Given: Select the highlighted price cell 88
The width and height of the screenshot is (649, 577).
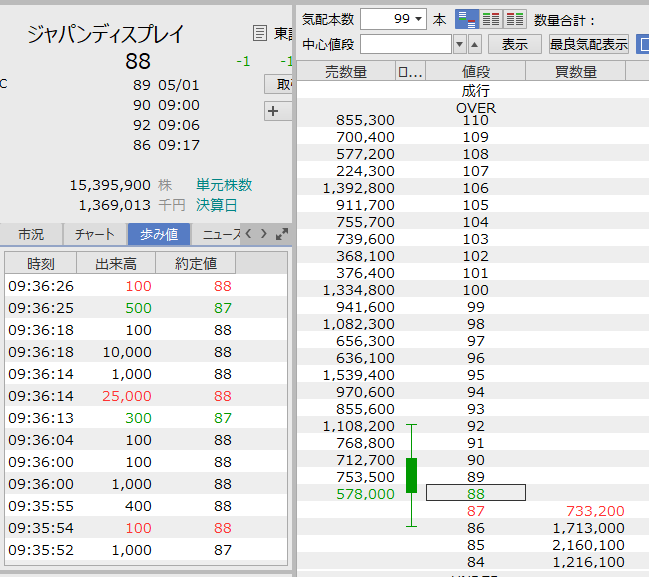Looking at the screenshot, I should click(x=476, y=493).
